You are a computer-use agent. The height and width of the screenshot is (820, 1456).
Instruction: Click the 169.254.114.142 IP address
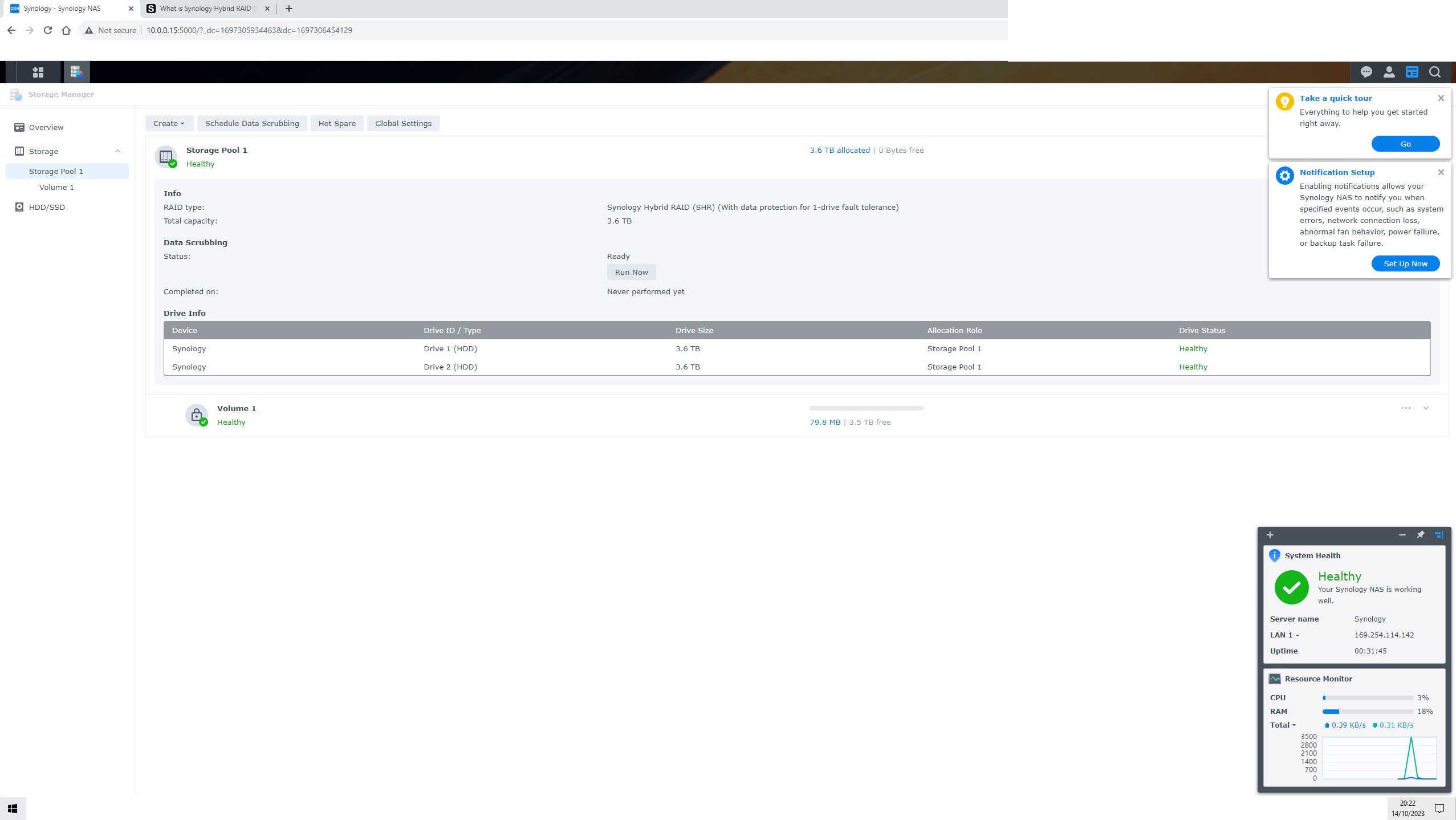point(1384,635)
